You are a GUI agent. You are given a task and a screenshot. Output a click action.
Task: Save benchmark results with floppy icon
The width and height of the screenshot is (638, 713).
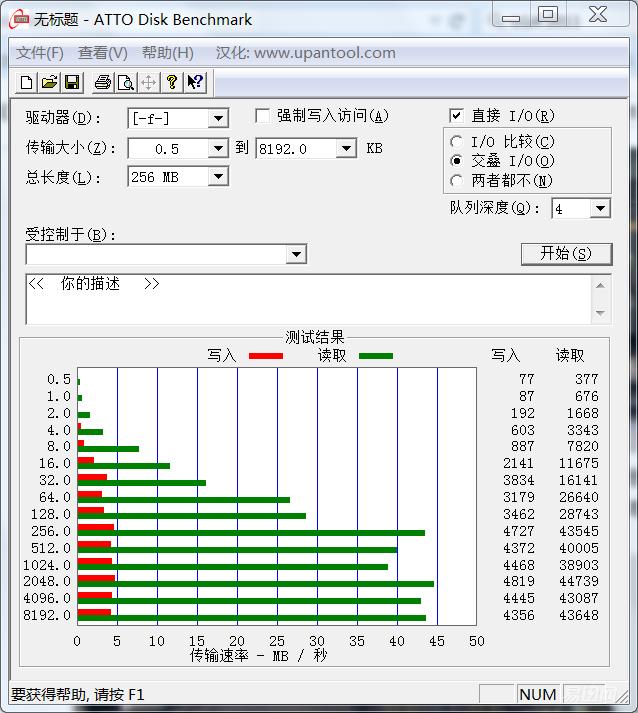click(x=72, y=82)
